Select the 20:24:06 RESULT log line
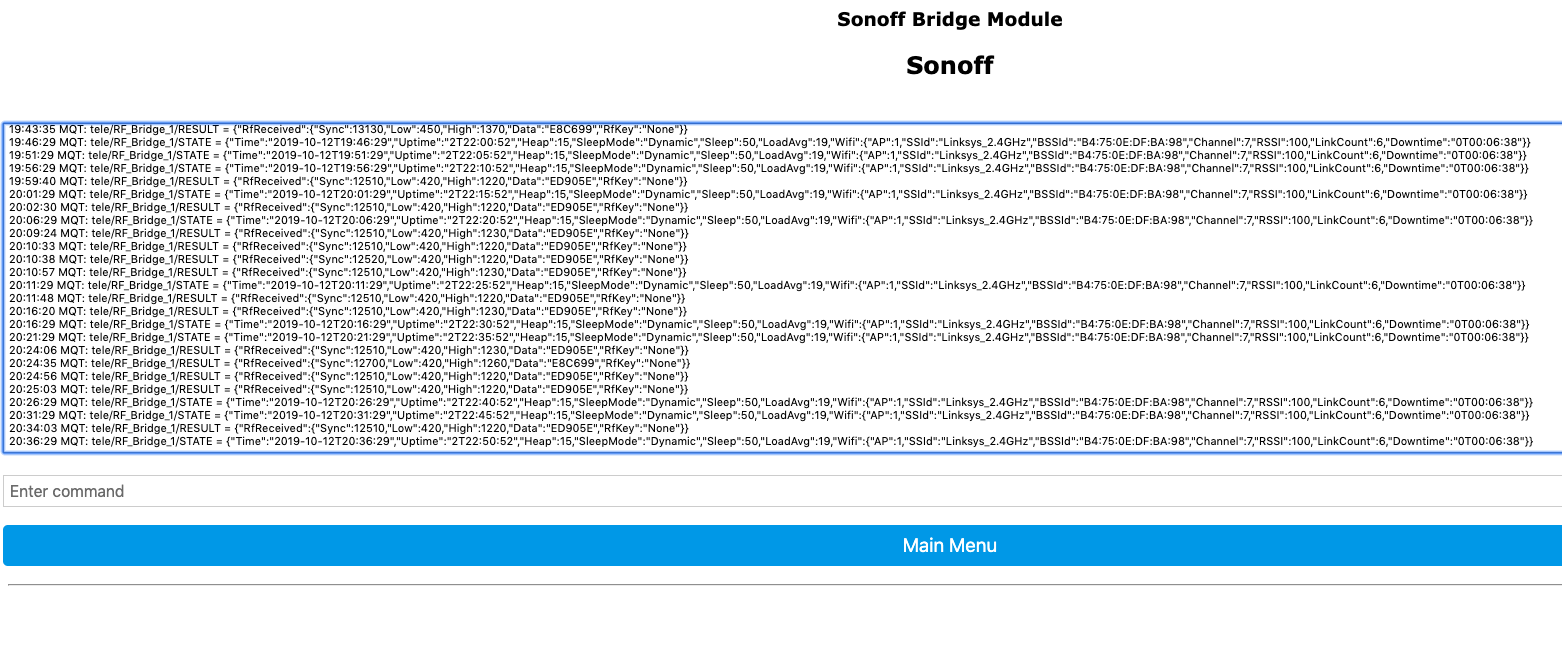Screen dimensions: 1562x656 pyautogui.click(x=348, y=350)
